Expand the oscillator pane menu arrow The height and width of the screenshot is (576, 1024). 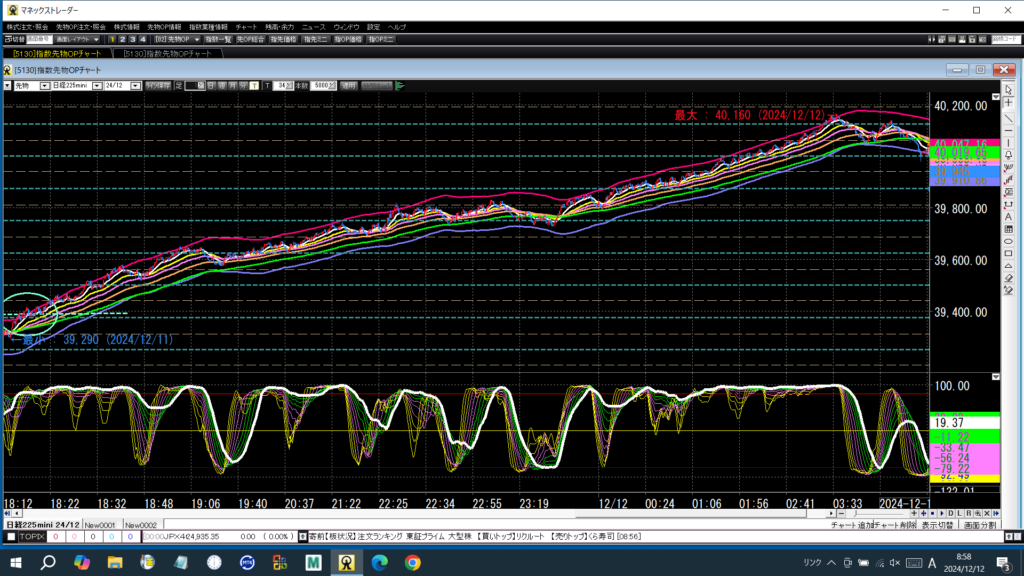click(x=995, y=377)
